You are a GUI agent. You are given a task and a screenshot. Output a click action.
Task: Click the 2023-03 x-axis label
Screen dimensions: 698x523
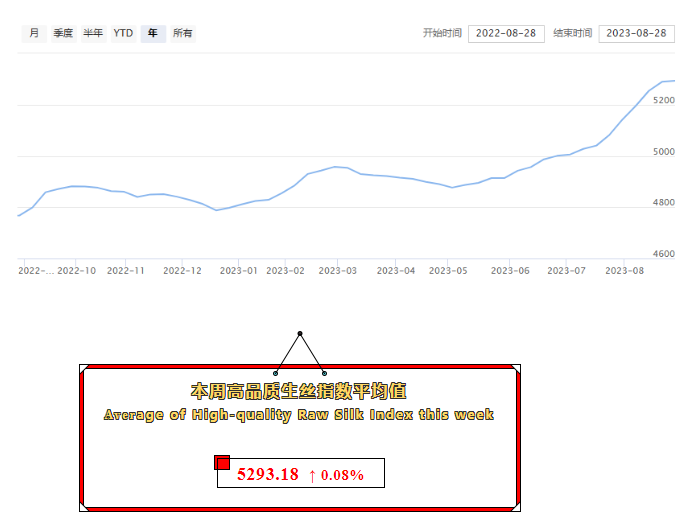pos(338,270)
